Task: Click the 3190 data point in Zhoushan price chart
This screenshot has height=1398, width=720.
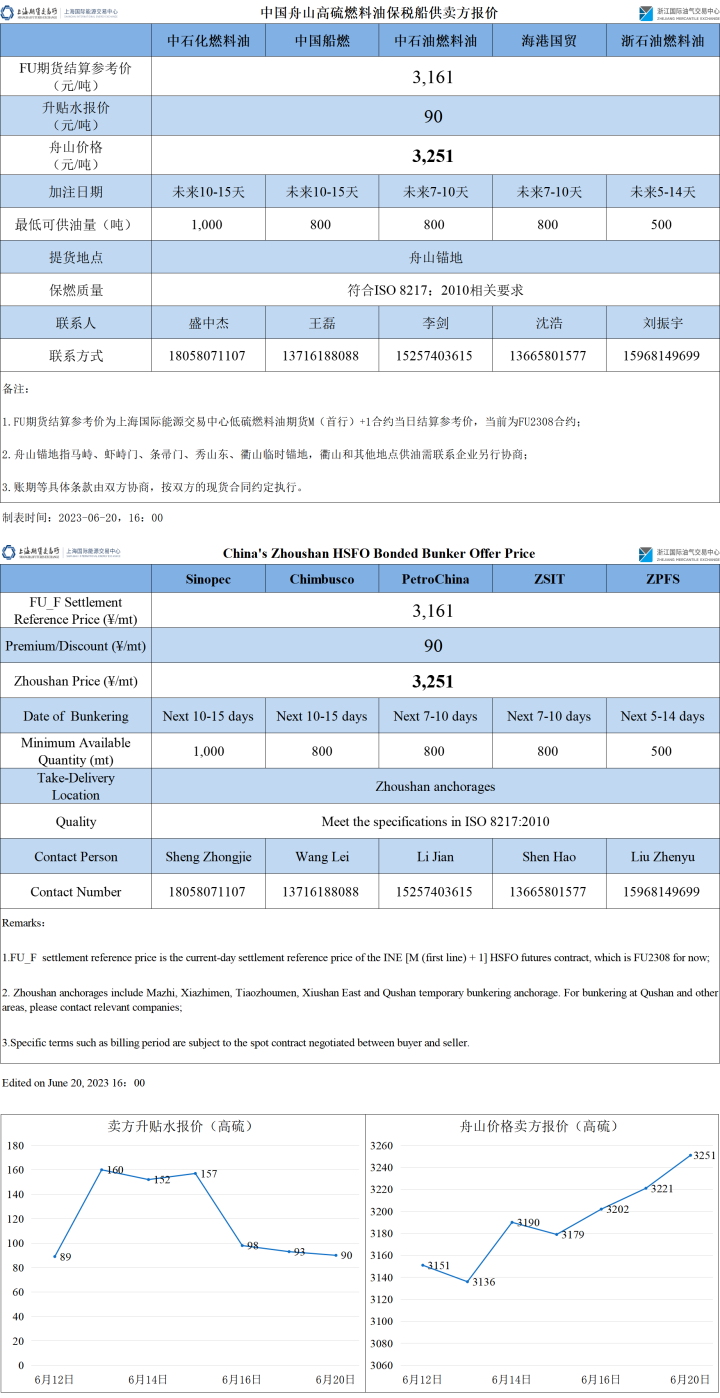Action: coord(512,1222)
